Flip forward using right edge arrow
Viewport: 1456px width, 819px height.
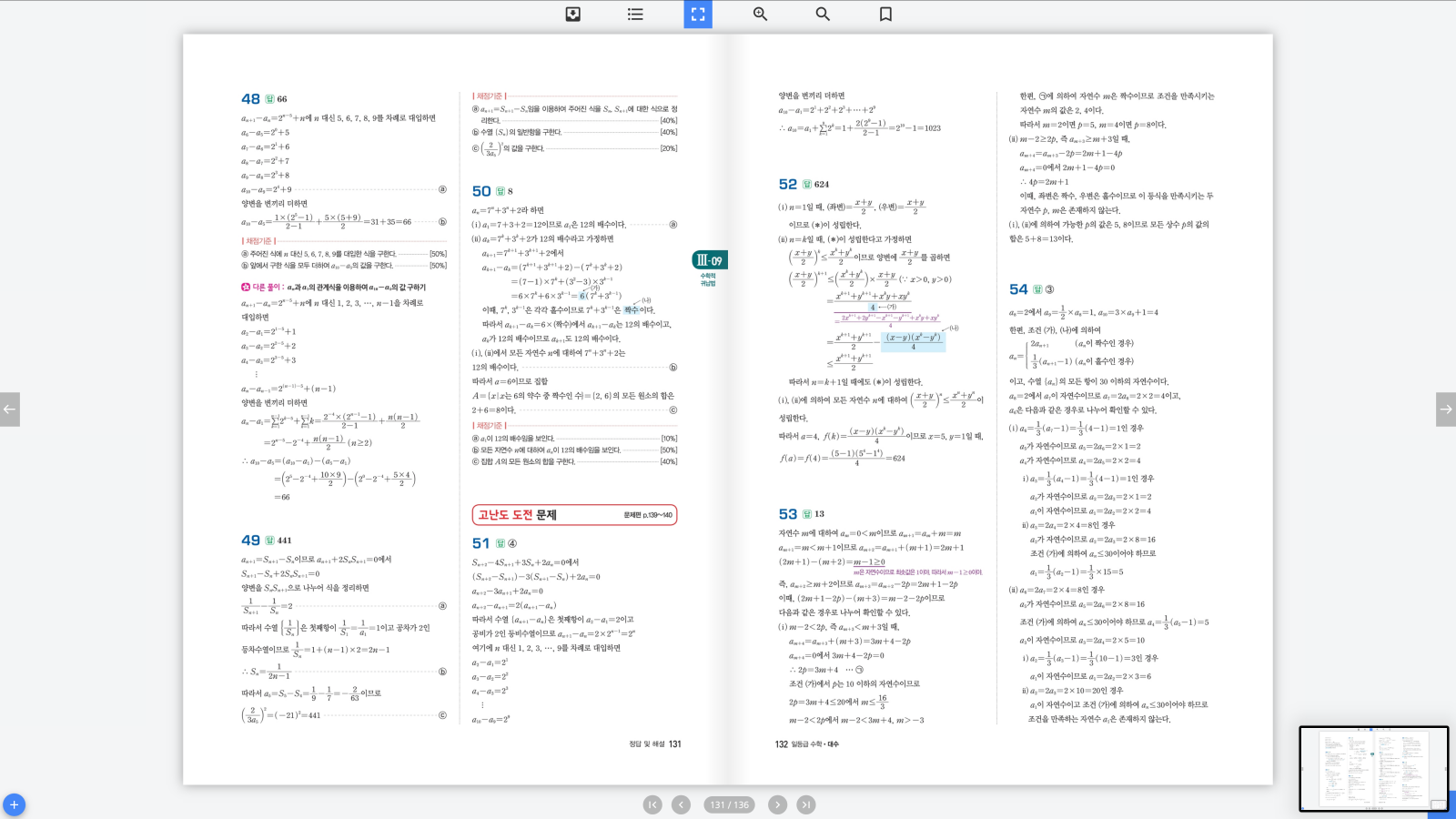click(x=1445, y=409)
